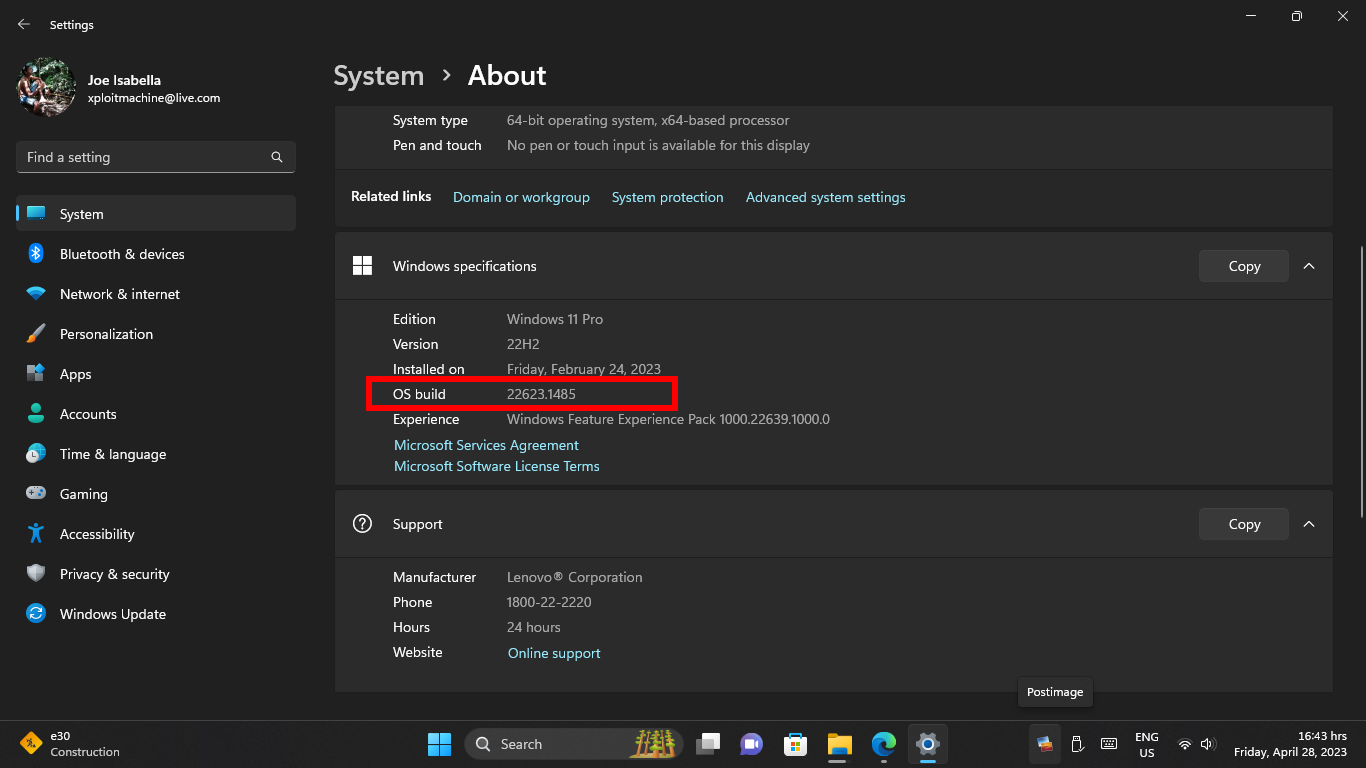Click the Find a setting search box
The width and height of the screenshot is (1366, 768).
[156, 157]
